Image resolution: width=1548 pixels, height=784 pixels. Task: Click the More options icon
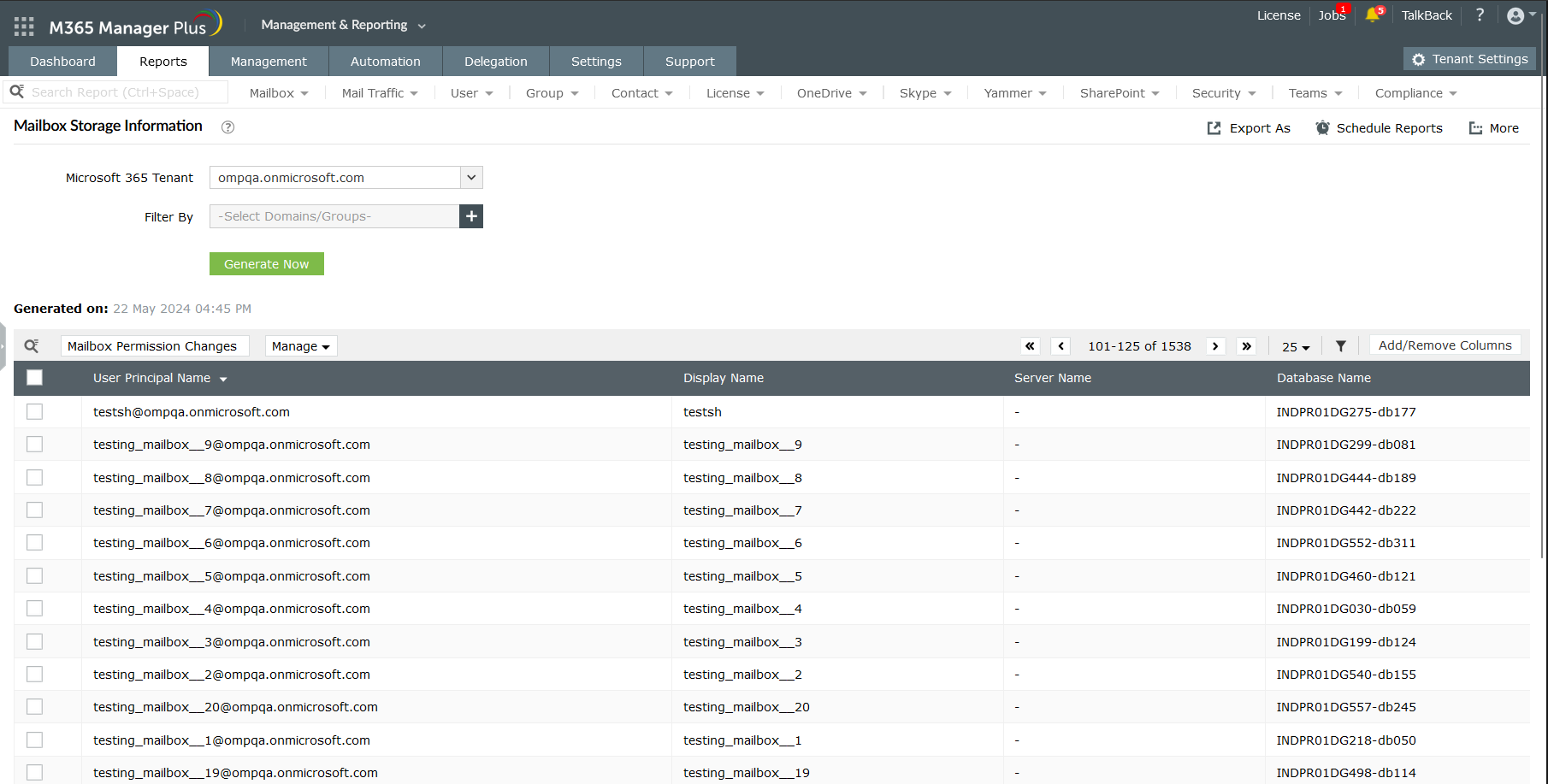[x=1475, y=128]
